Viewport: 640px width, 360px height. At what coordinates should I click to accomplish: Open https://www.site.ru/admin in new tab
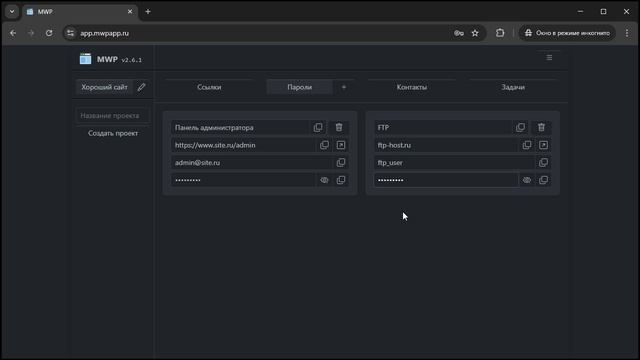pos(341,145)
